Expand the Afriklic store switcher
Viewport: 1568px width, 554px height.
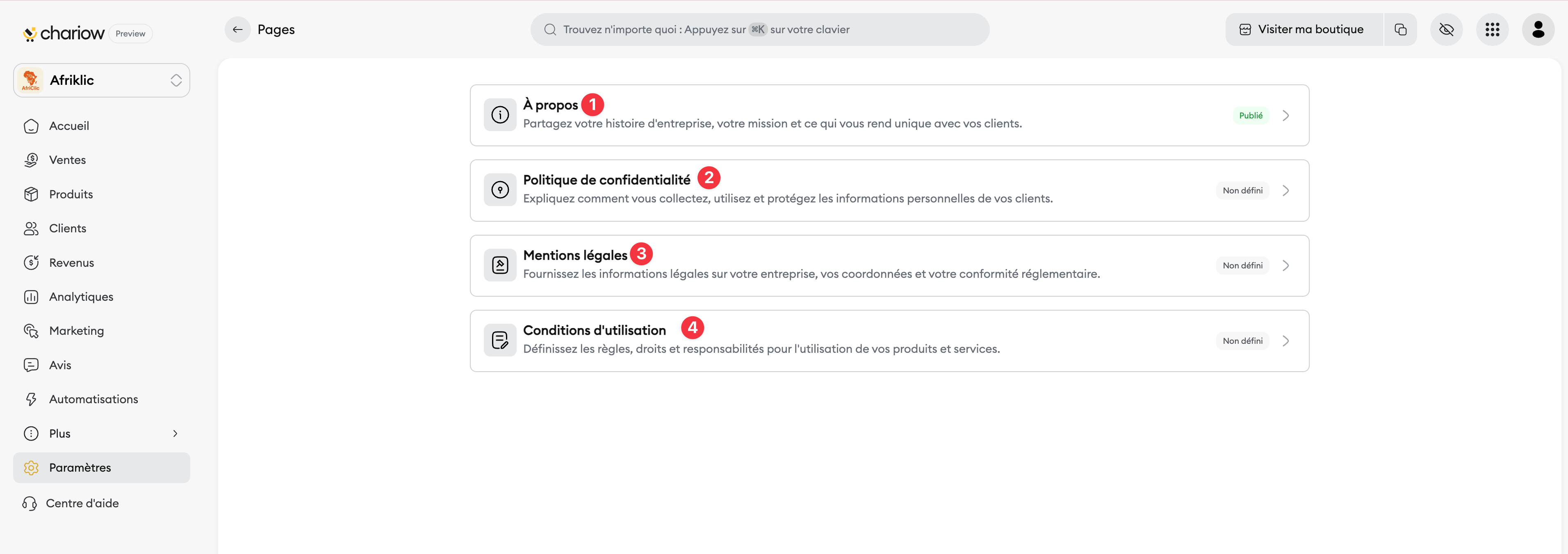[x=102, y=80]
